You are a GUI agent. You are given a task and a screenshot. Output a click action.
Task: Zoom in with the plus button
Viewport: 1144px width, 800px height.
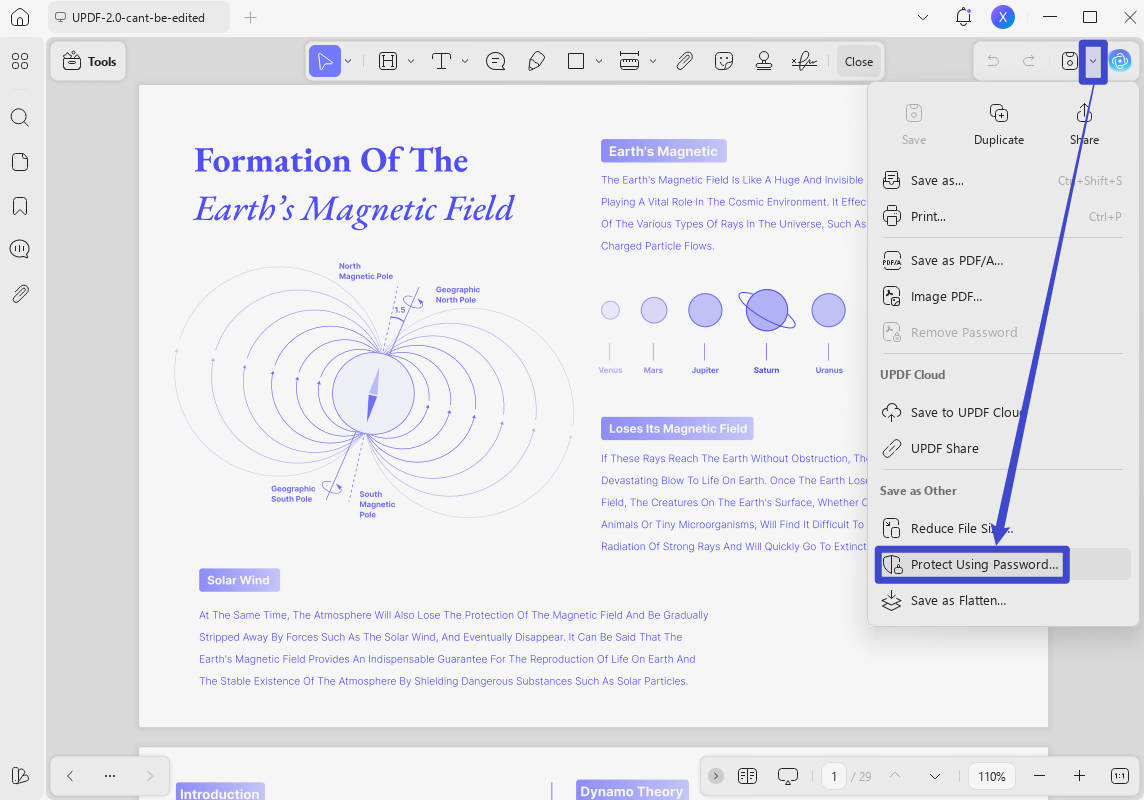click(x=1079, y=776)
